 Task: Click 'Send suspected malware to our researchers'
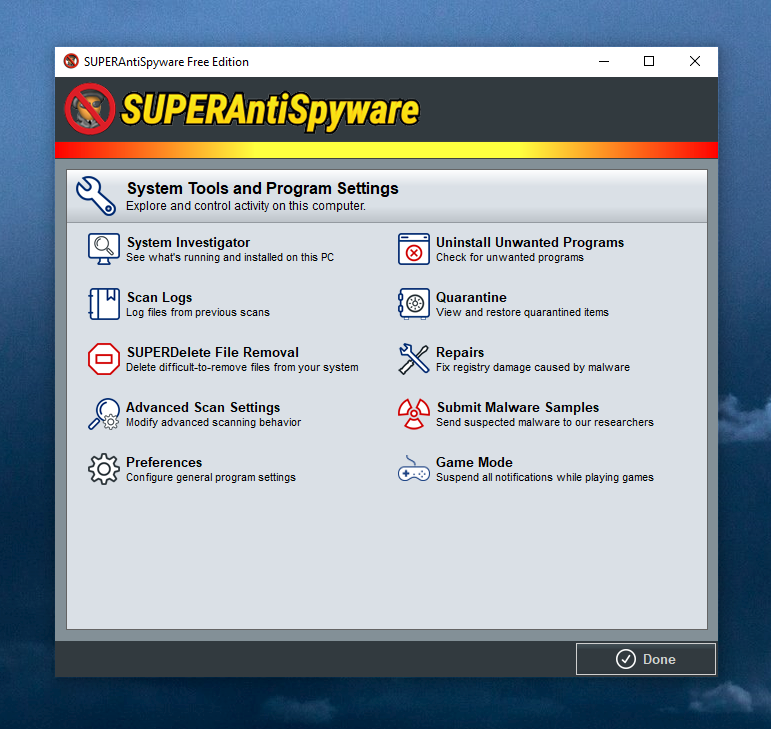click(545, 423)
